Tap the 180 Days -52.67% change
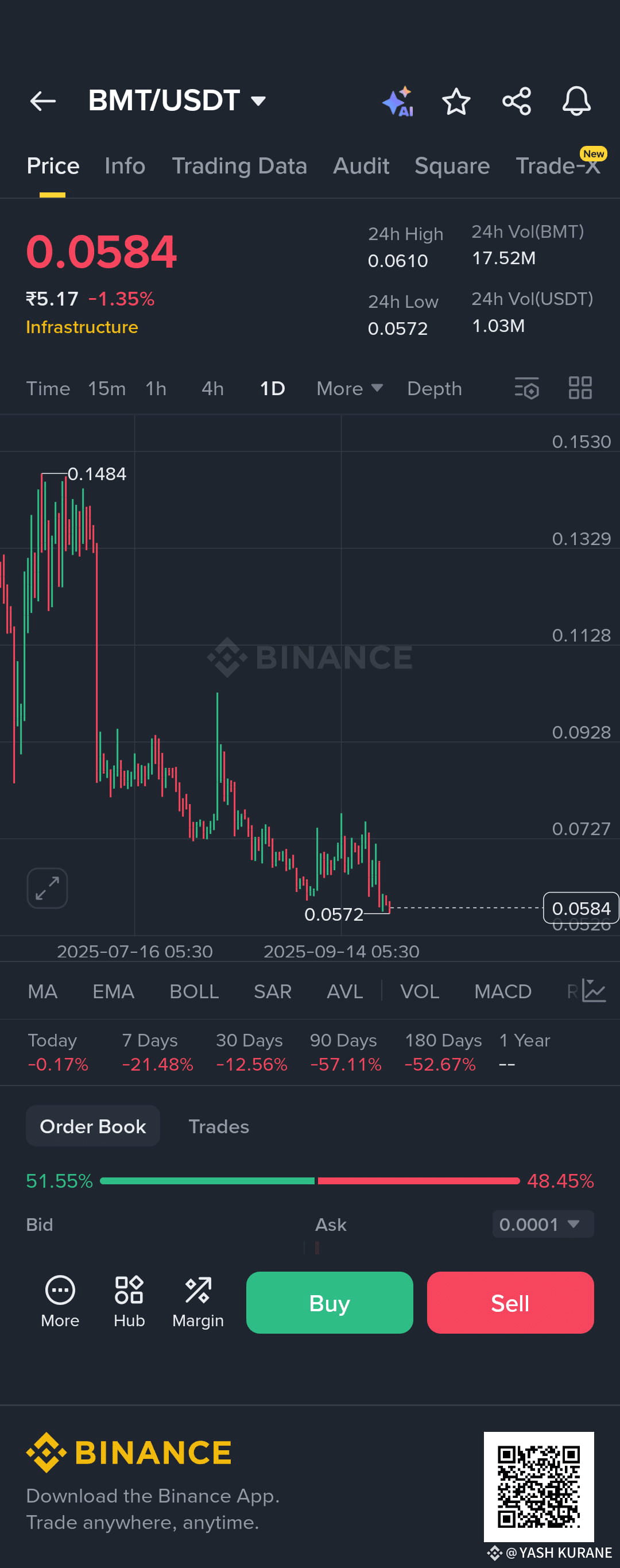This screenshot has height=1568, width=620. 443,1052
